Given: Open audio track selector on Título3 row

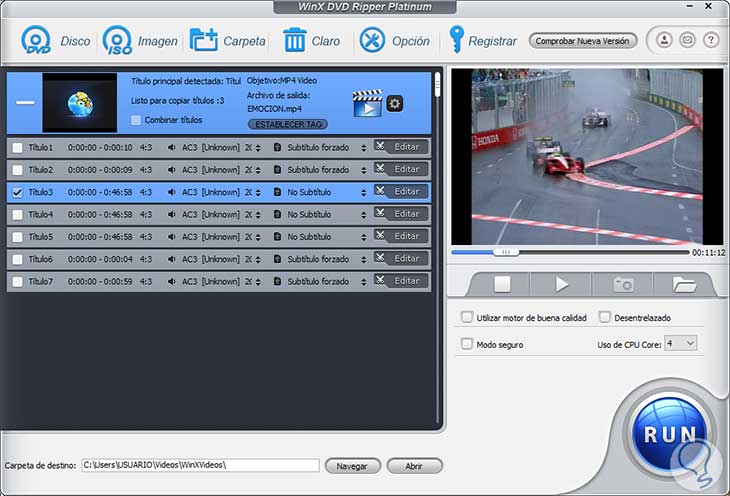Looking at the screenshot, I should (x=258, y=193).
